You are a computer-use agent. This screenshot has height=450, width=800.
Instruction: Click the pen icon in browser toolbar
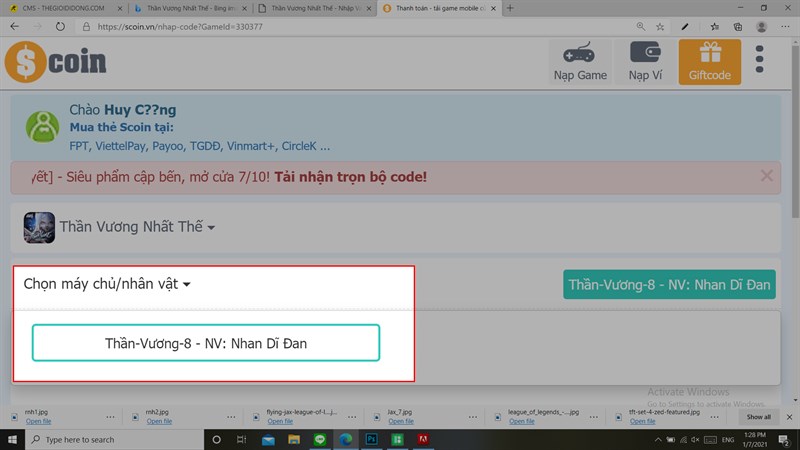685,27
